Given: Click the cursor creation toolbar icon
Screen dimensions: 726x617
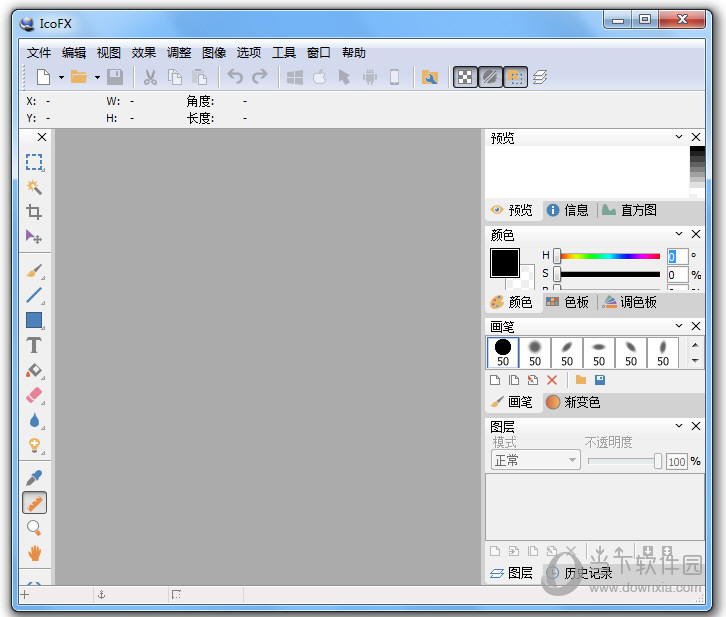Looking at the screenshot, I should pos(344,77).
